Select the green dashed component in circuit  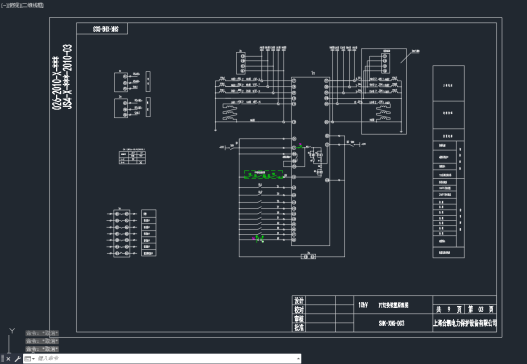point(263,174)
